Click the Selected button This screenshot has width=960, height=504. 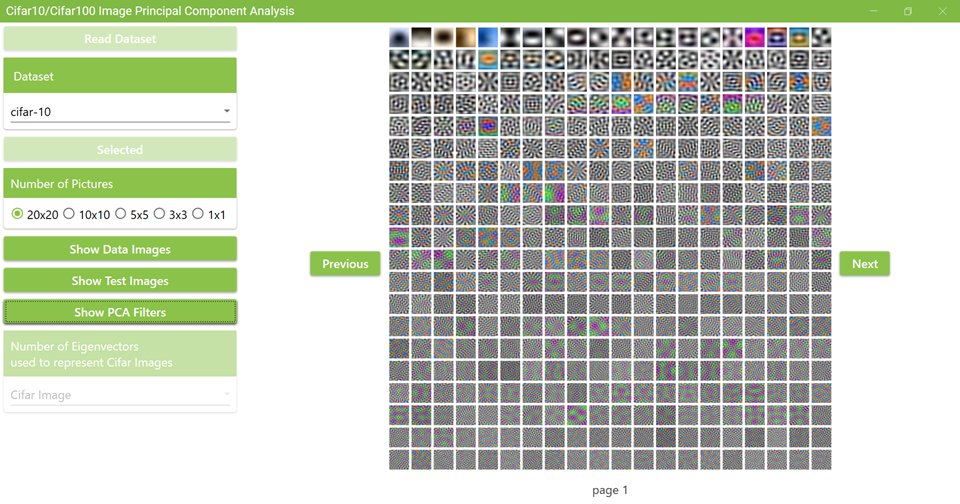(120, 149)
